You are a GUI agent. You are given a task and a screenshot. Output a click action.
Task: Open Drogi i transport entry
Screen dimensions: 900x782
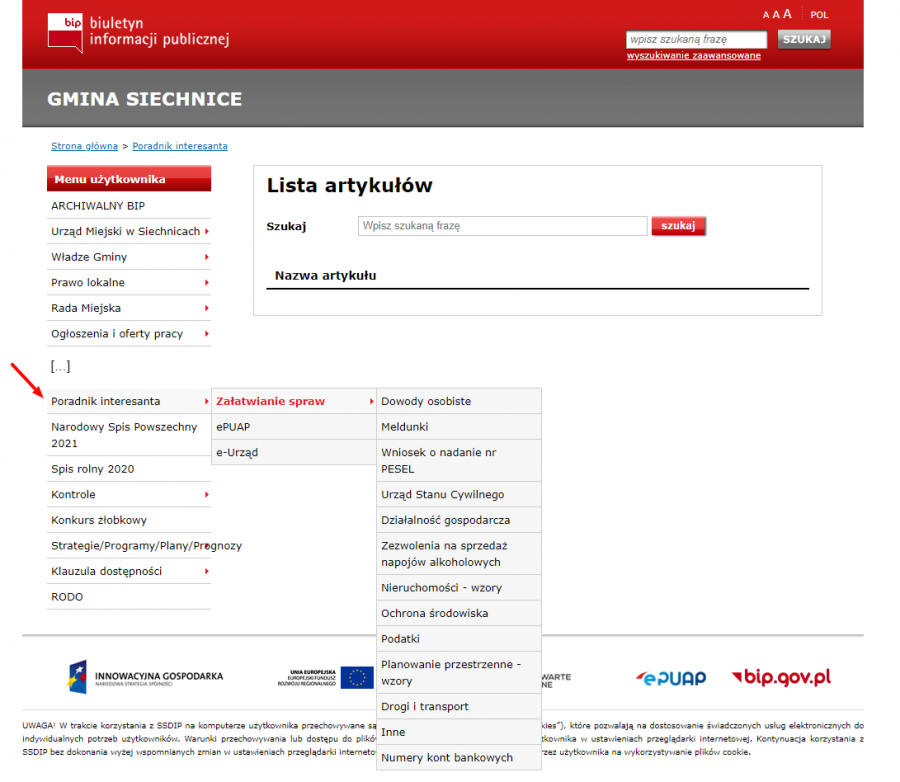[459, 707]
